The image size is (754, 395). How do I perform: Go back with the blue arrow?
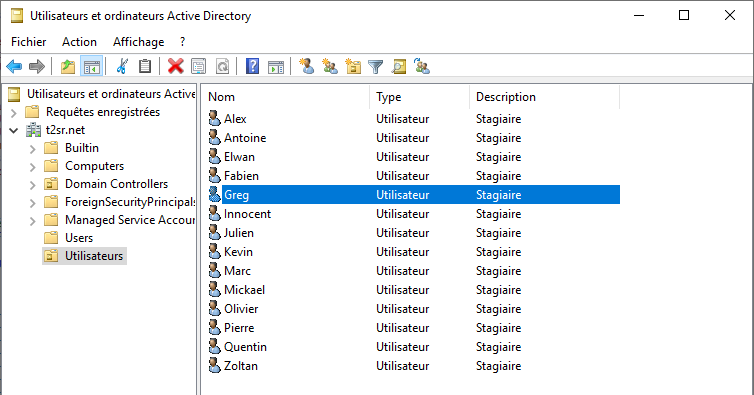14,66
